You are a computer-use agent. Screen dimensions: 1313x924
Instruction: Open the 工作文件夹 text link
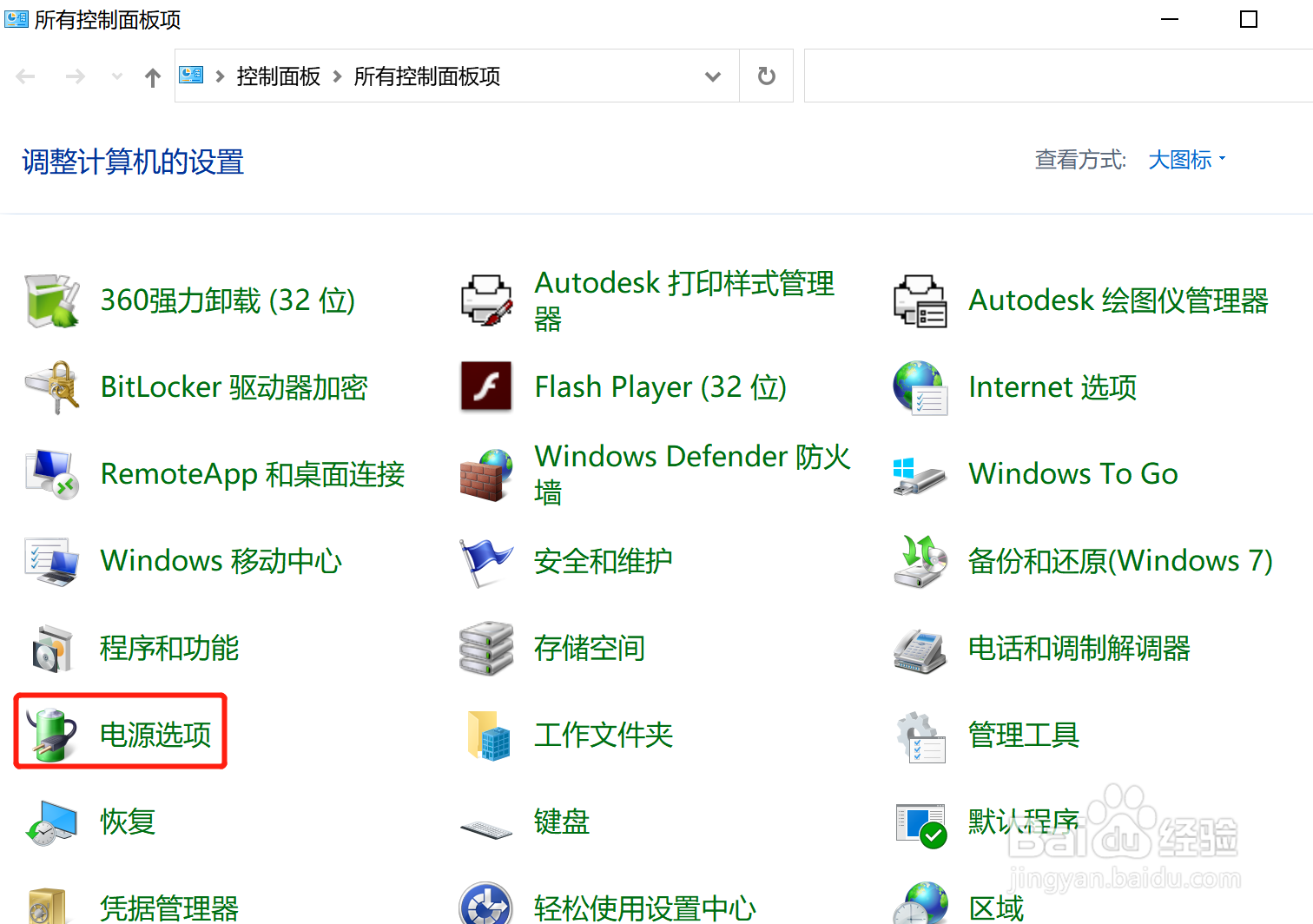click(604, 735)
